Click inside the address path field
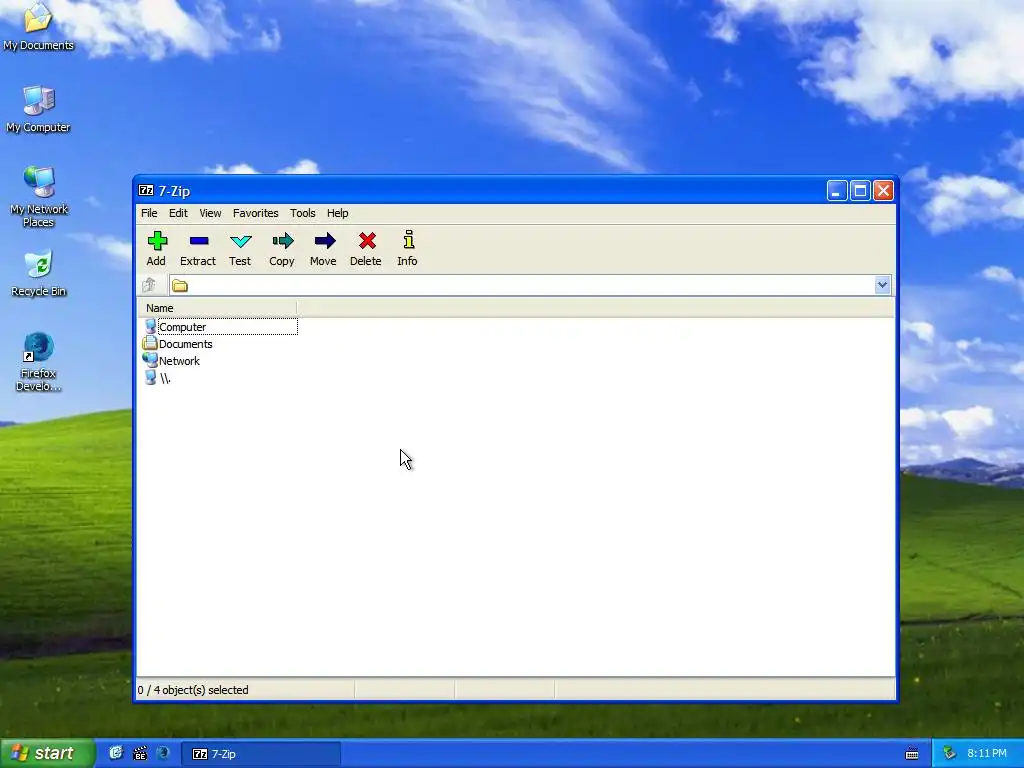The height and width of the screenshot is (768, 1024). 529,285
